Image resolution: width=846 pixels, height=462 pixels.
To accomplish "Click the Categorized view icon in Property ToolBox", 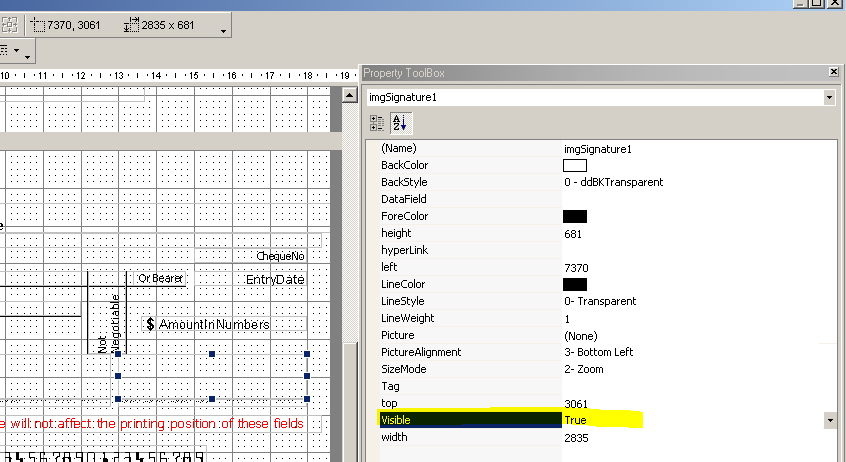I will 377,123.
